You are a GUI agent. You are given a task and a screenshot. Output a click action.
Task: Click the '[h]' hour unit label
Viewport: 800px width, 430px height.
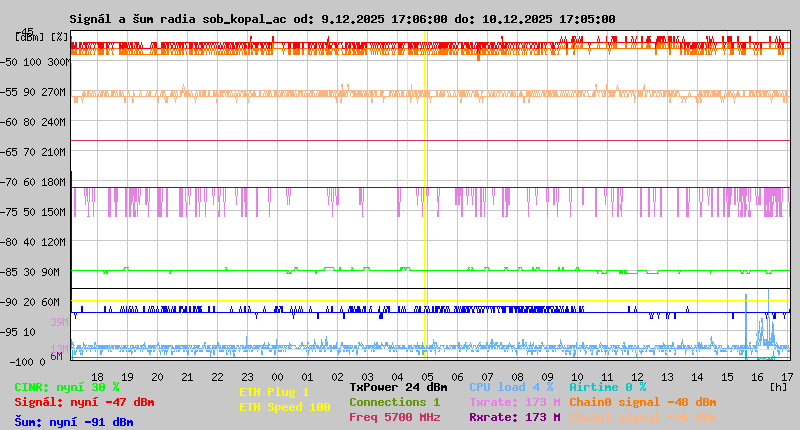(778, 387)
